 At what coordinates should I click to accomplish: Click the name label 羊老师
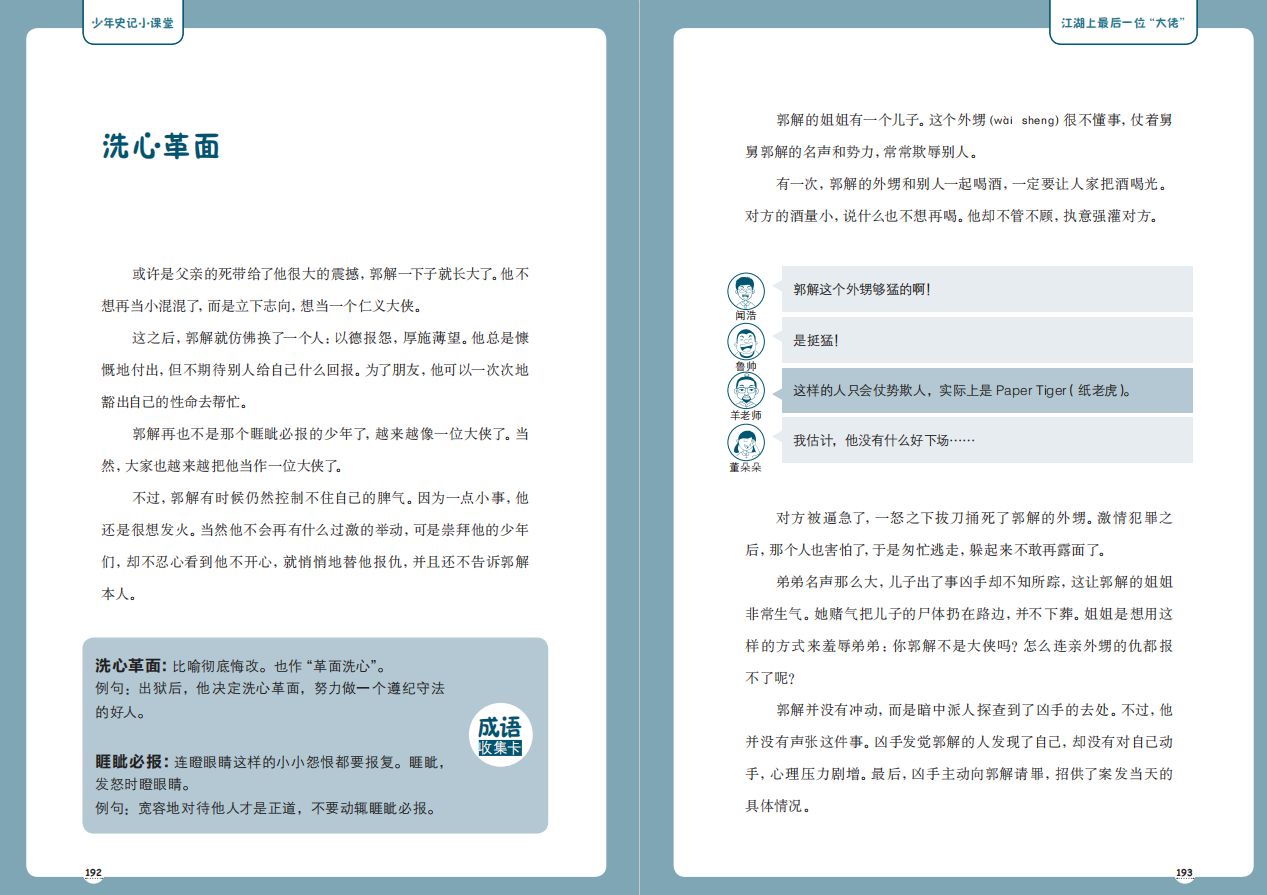(x=745, y=416)
